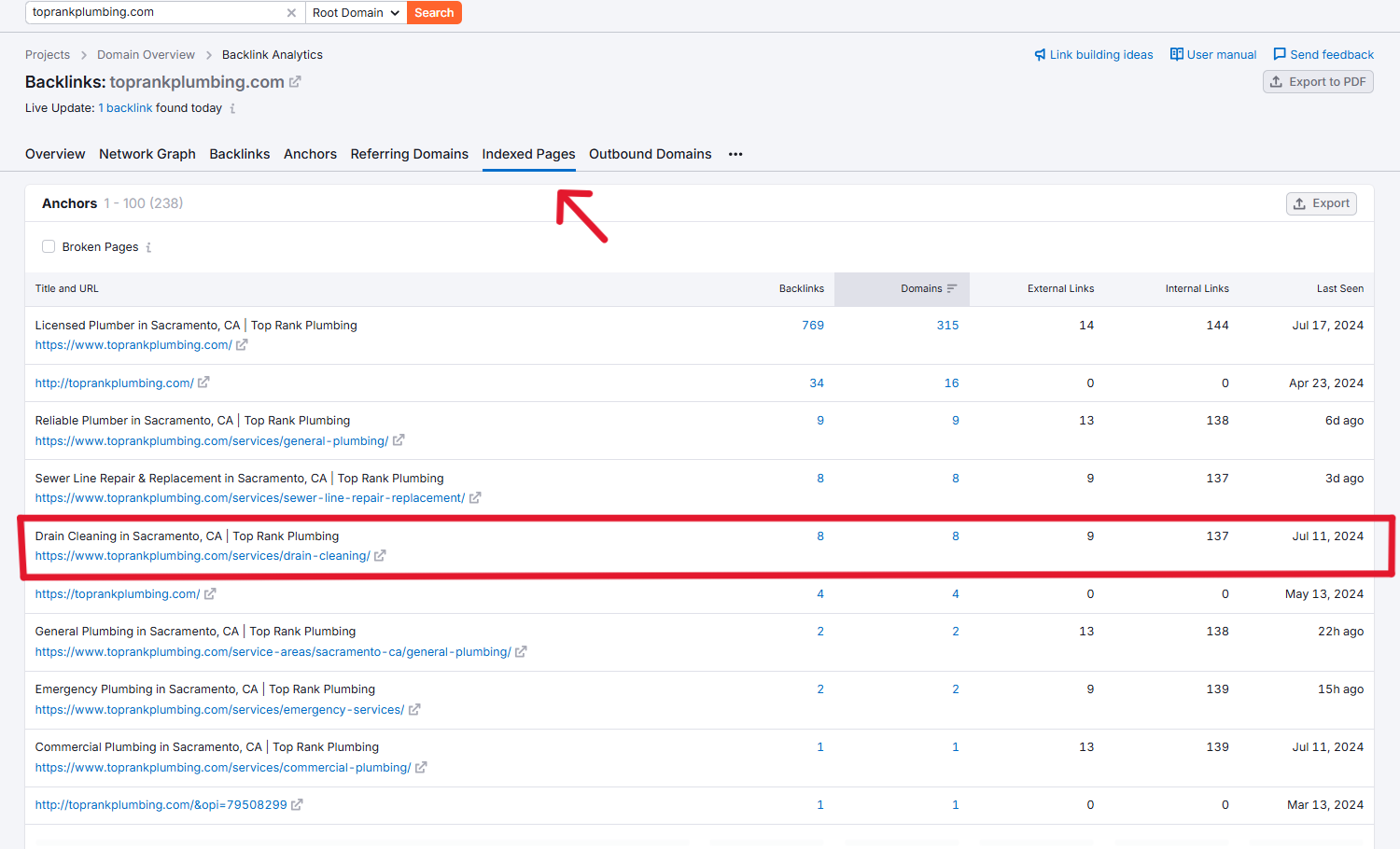This screenshot has height=849, width=1400.
Task: Click the '1 backlink' found today link
Action: 125,108
